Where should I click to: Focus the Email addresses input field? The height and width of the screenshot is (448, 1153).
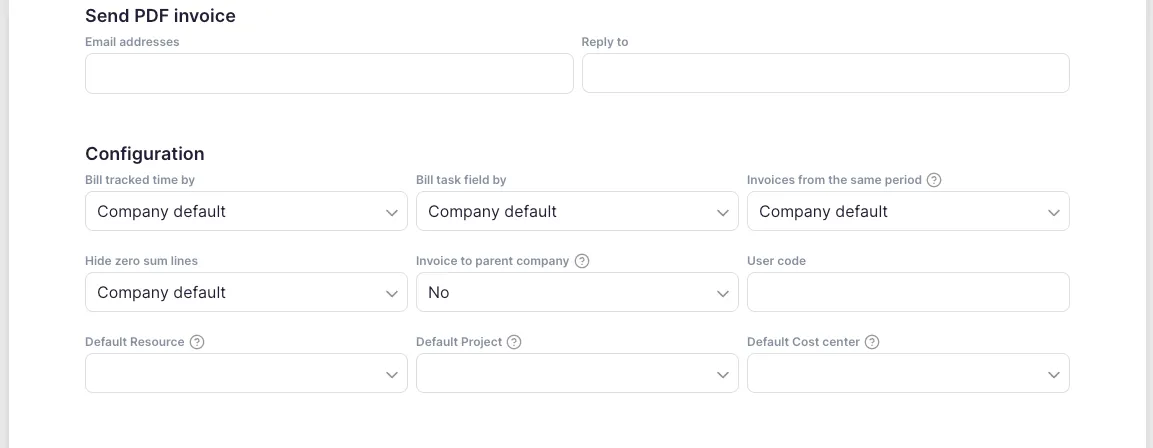(x=329, y=74)
